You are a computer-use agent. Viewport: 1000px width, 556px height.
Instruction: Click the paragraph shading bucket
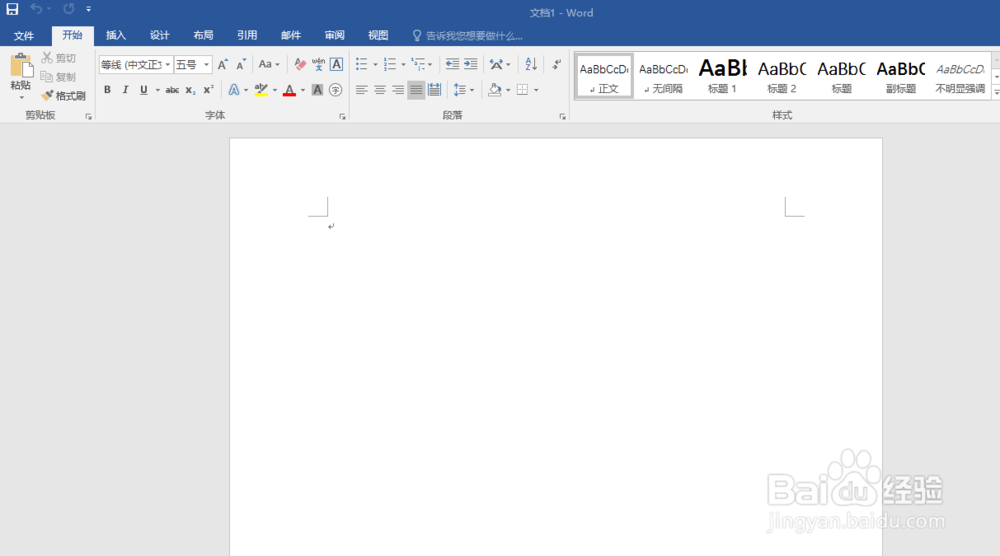click(494, 90)
